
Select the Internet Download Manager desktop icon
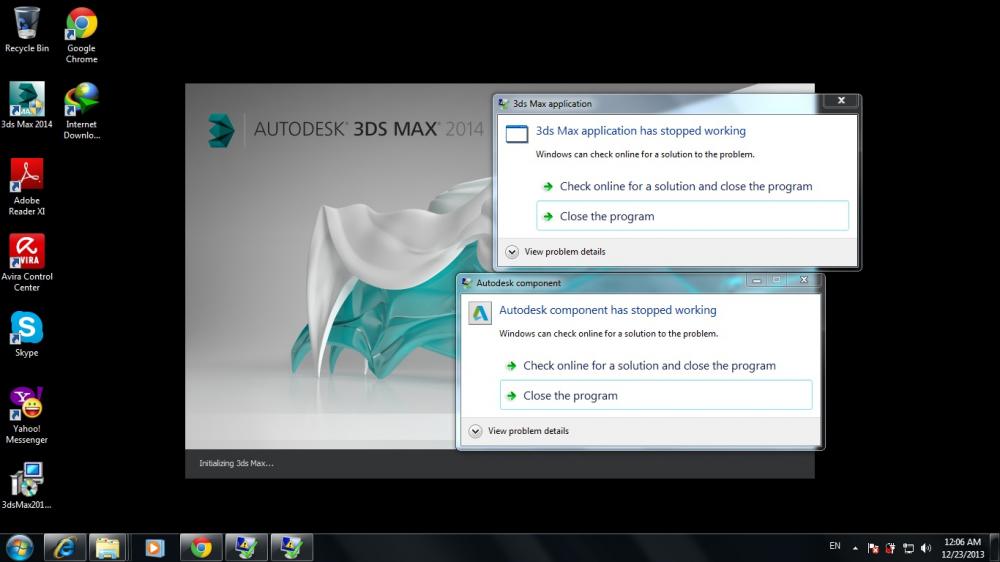click(82, 110)
